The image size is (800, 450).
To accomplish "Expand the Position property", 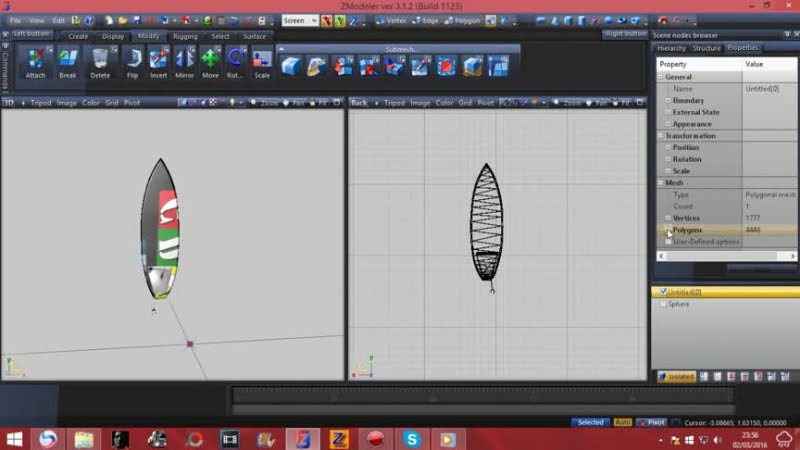I will (x=668, y=147).
